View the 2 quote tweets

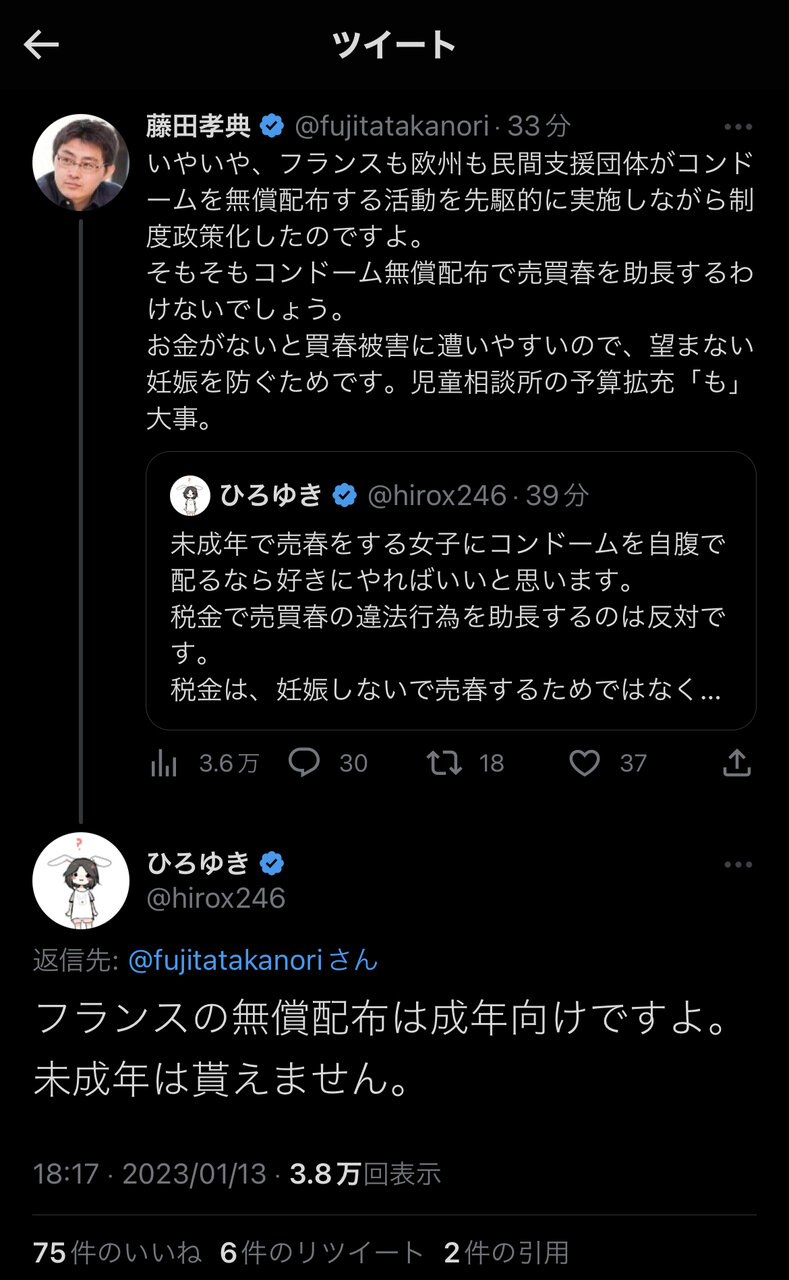click(506, 1252)
